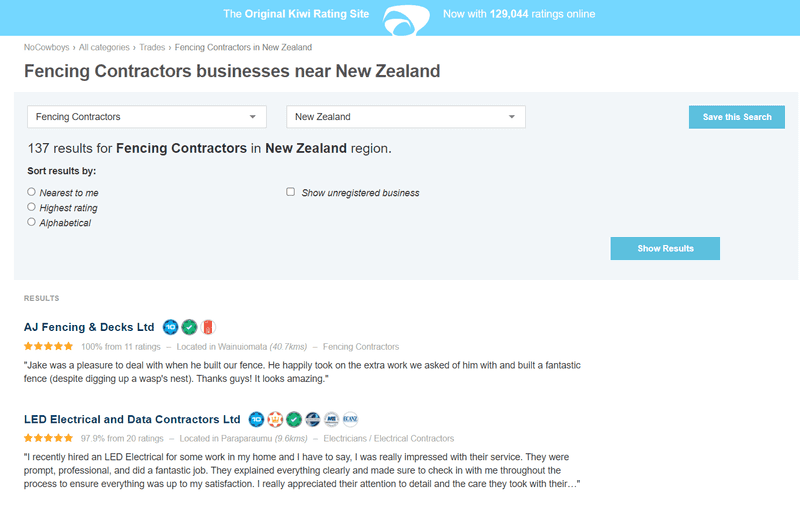This screenshot has width=800, height=510.
Task: Click AJ Fencing's red badge icon
Action: click(x=208, y=327)
